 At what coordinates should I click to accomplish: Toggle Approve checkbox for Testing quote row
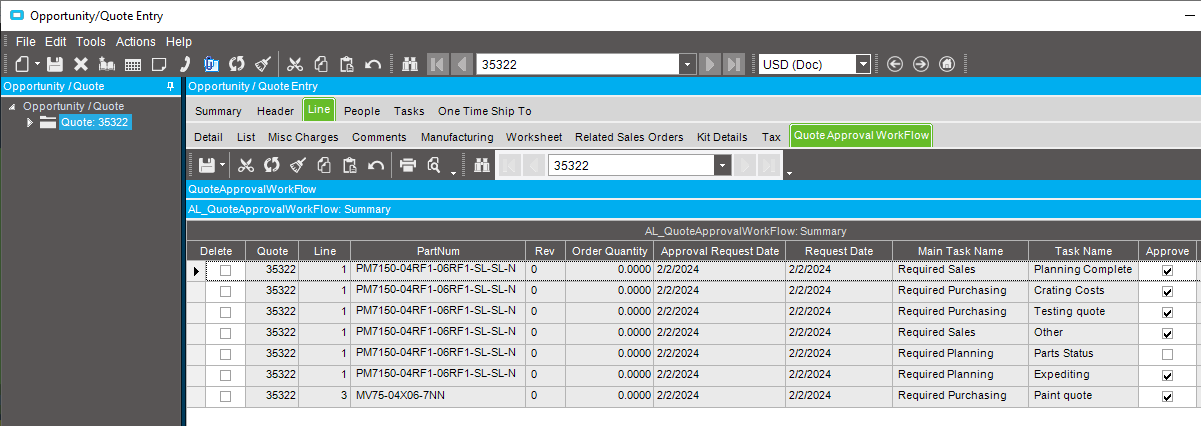tap(1167, 312)
